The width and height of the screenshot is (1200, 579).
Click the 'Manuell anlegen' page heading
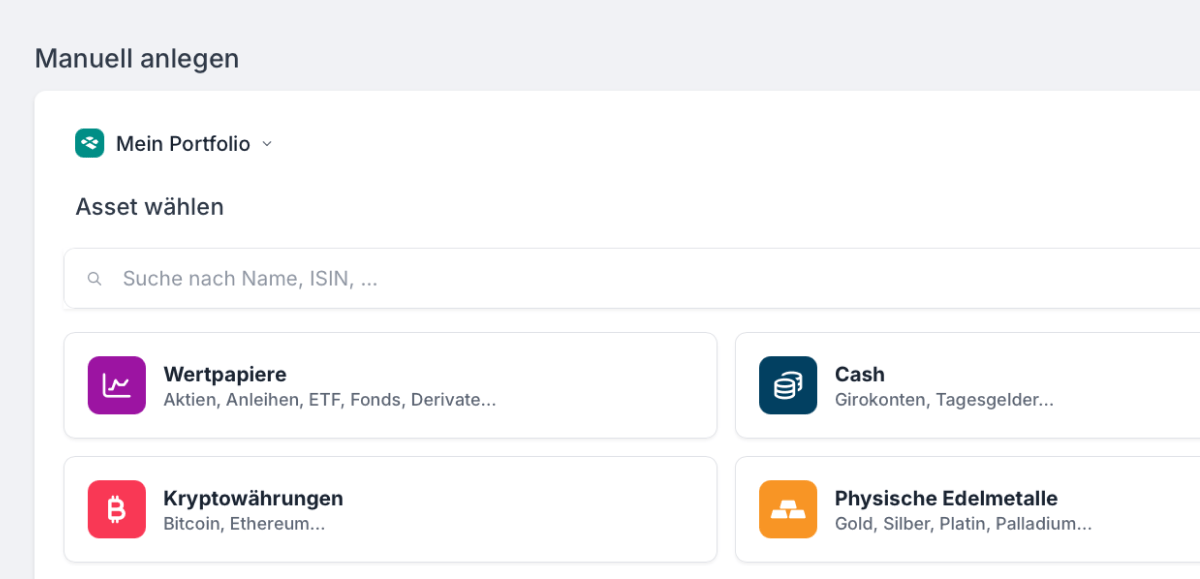pos(137,58)
